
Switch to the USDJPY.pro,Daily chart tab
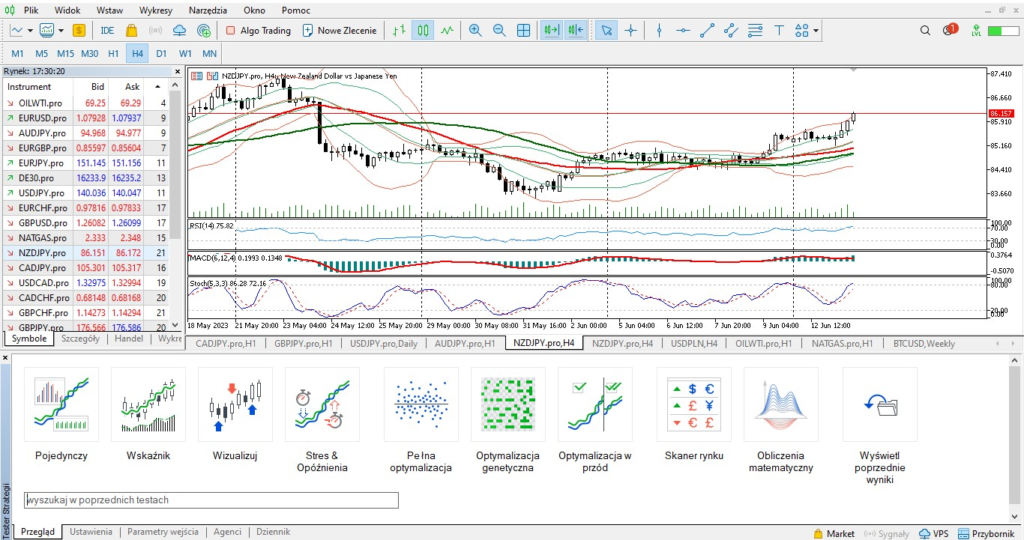point(381,343)
